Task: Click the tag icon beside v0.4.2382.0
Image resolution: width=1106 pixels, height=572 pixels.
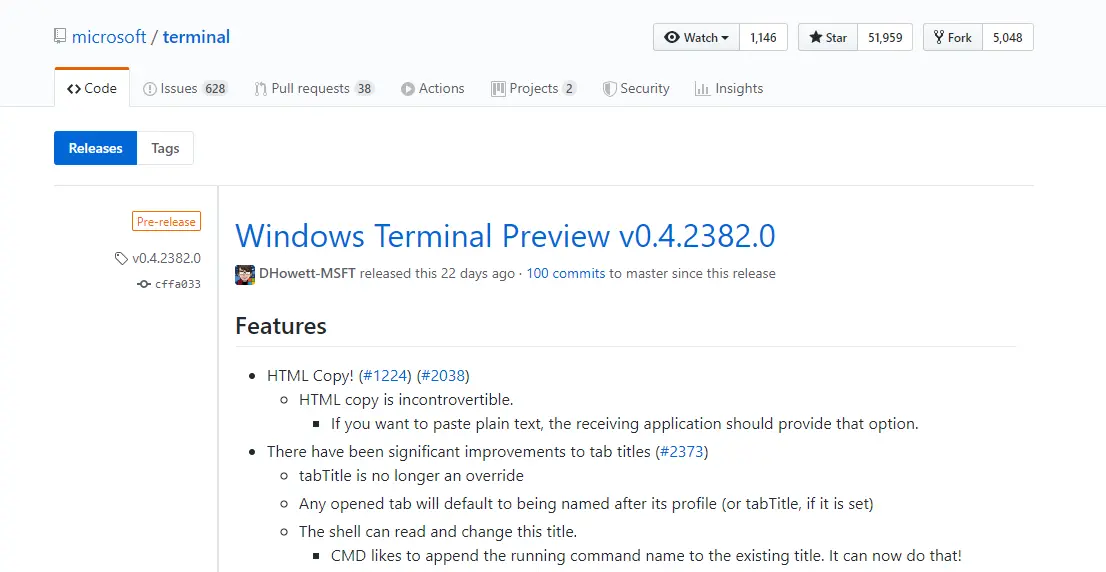Action: [x=121, y=259]
